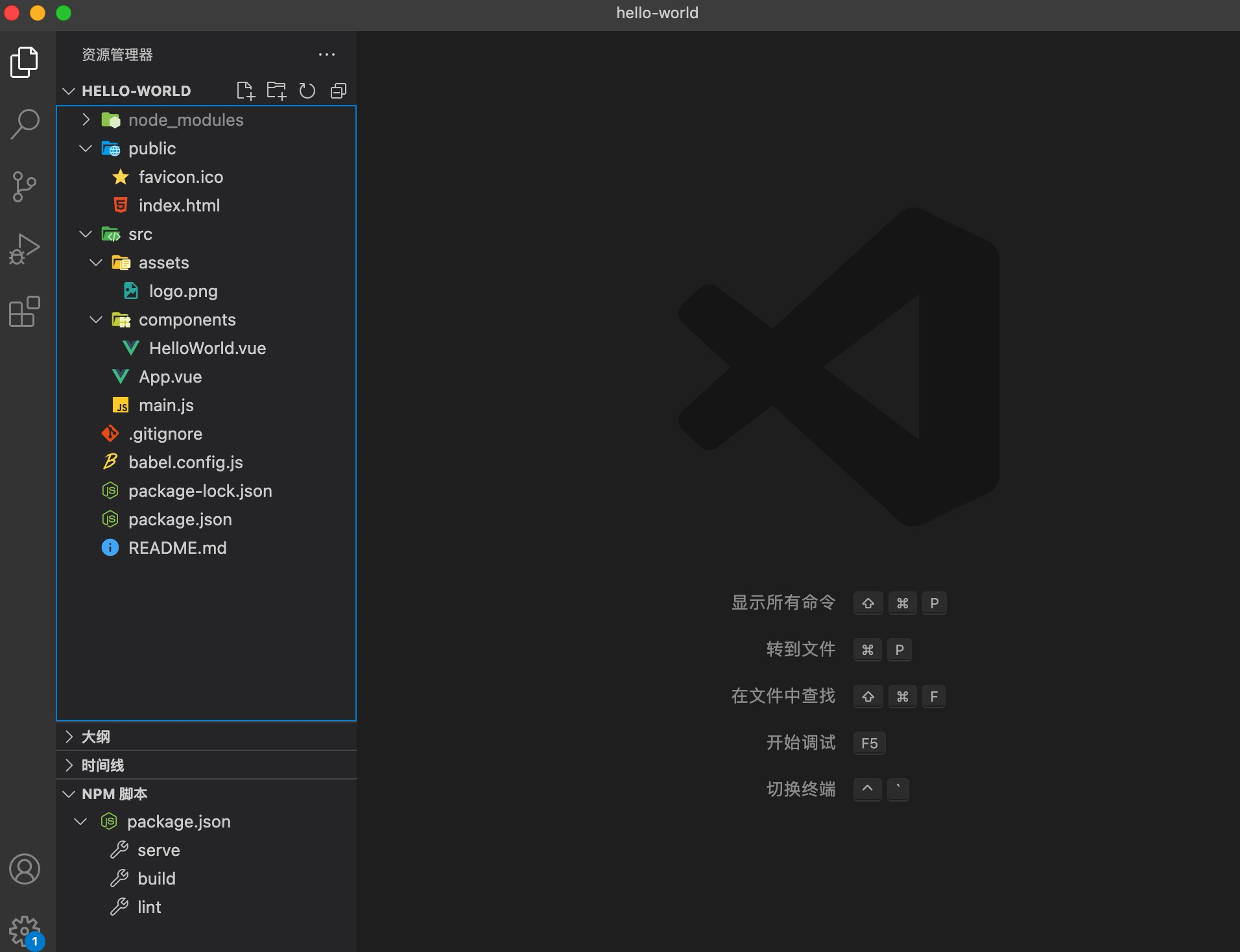Click the serve script wrench icon

click(119, 850)
